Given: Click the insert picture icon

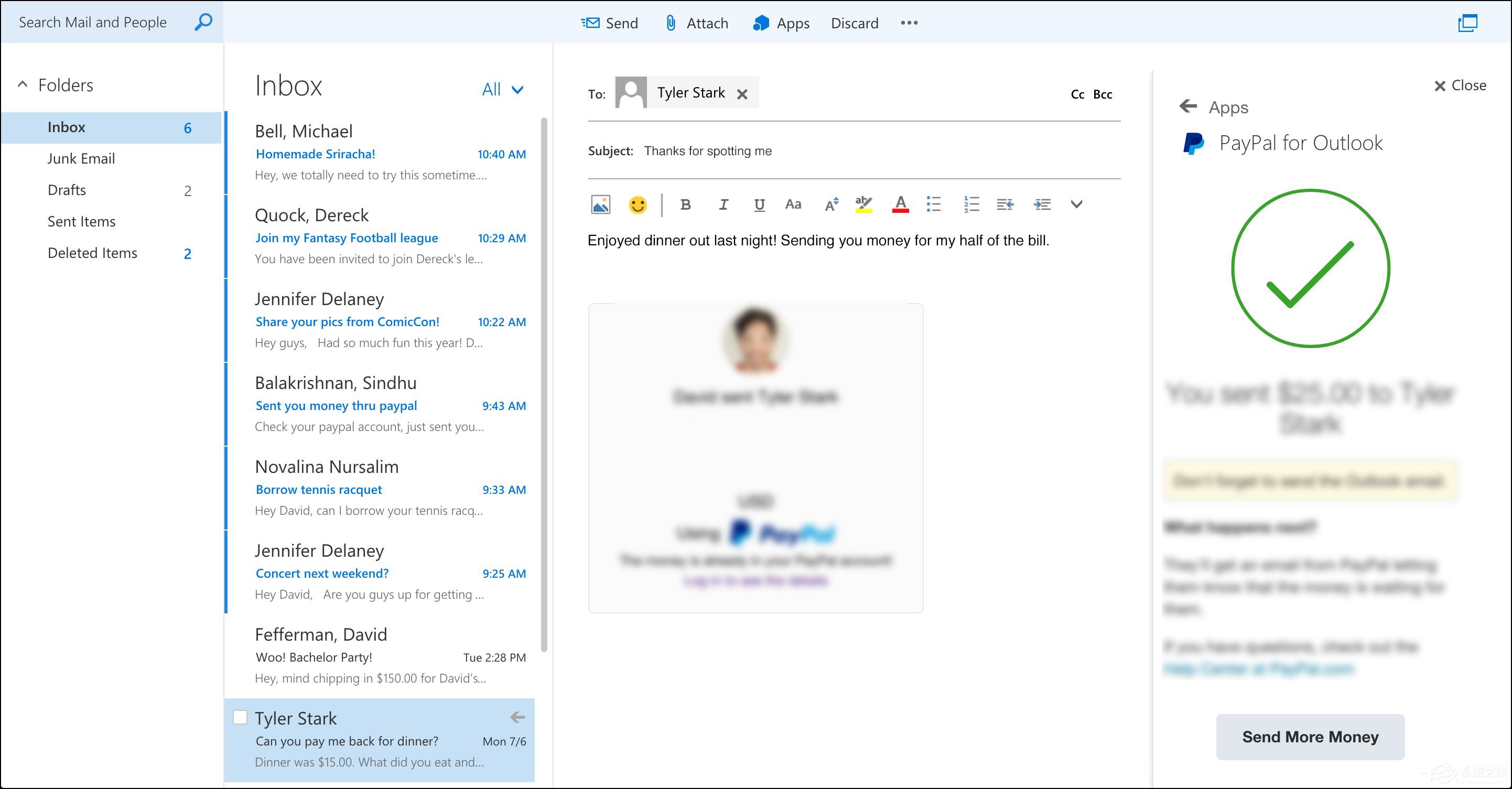Looking at the screenshot, I should (600, 204).
